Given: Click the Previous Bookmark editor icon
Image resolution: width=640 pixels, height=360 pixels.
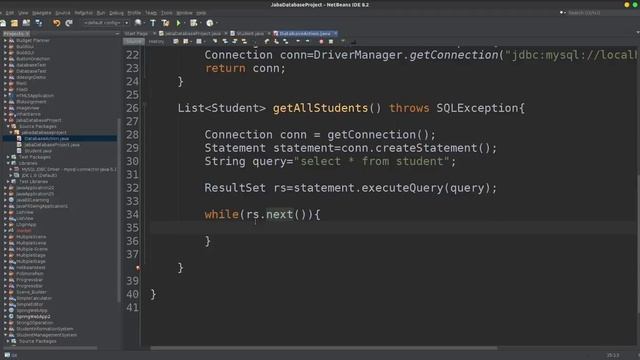Looking at the screenshot, I should click(267, 41).
